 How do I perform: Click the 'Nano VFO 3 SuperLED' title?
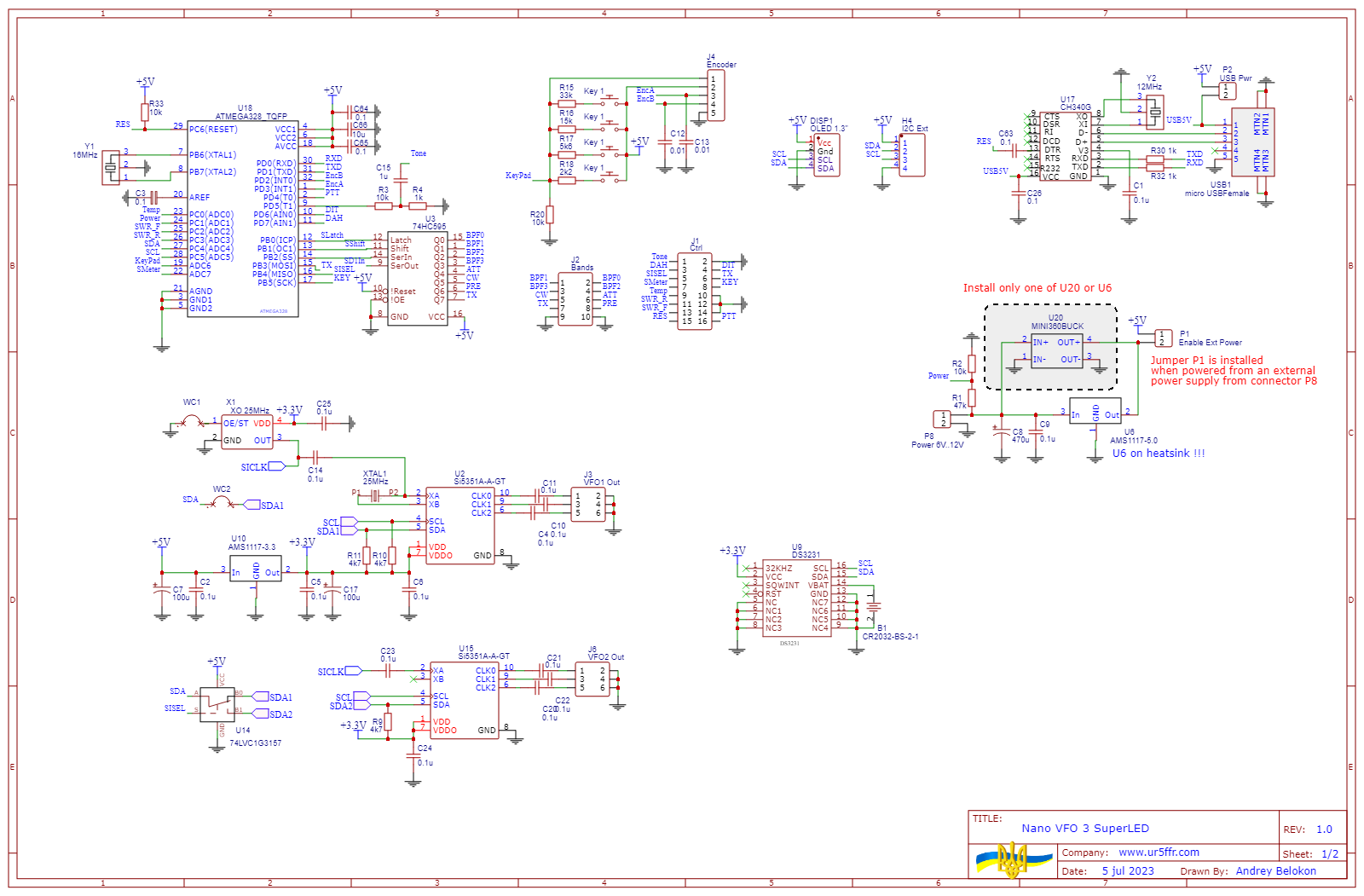pyautogui.click(x=1085, y=828)
